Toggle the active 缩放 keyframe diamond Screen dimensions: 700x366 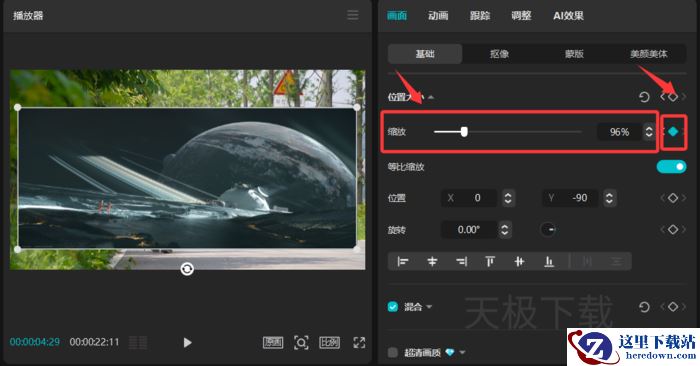pos(673,131)
